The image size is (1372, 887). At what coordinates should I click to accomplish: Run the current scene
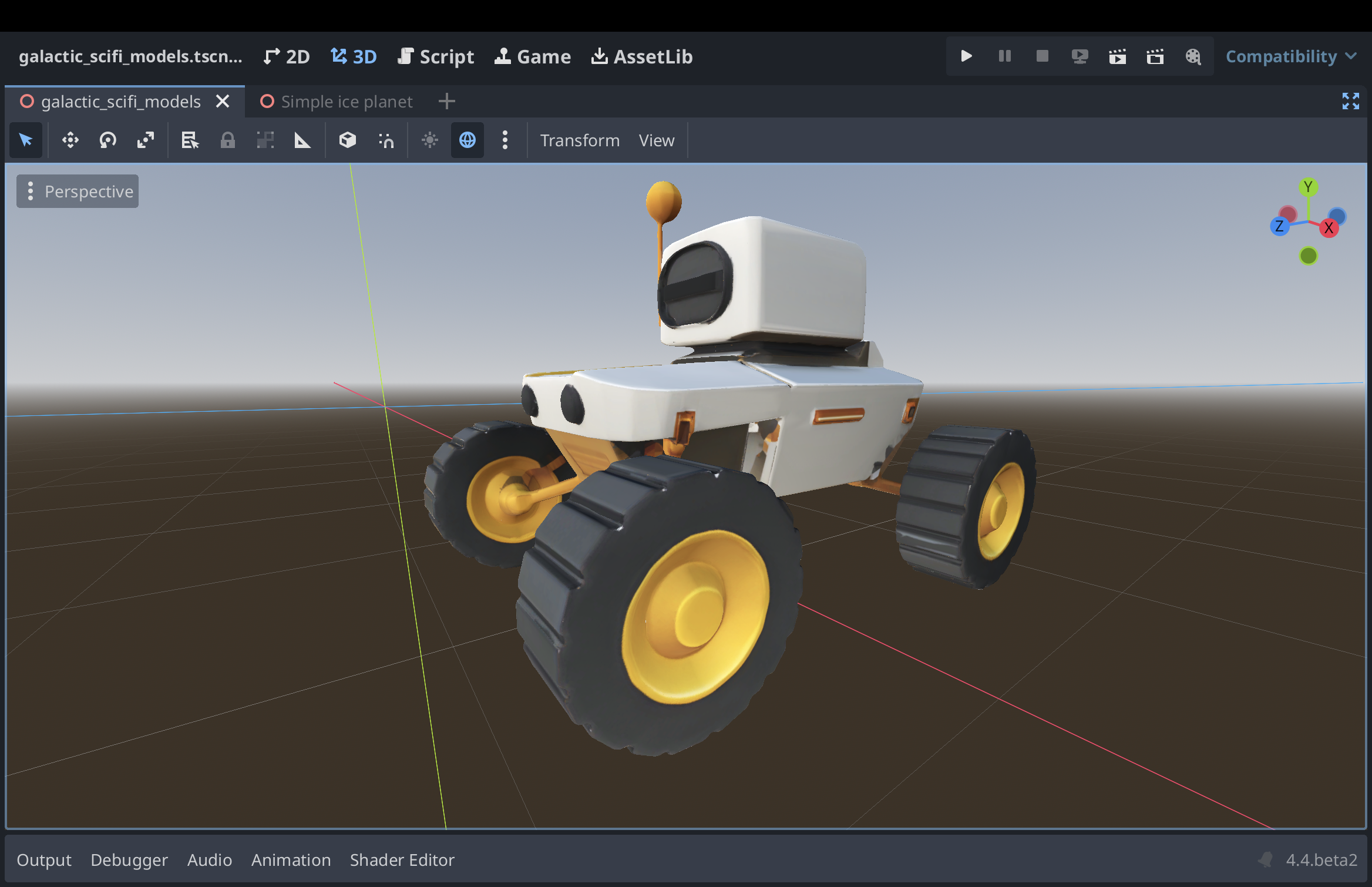tap(1117, 56)
